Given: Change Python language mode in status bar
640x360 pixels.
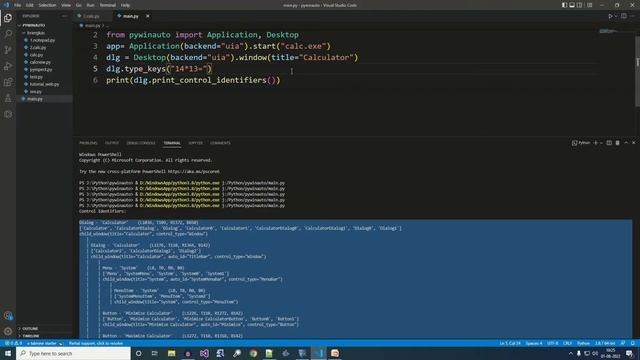Looking at the screenshot, I should pos(583,343).
